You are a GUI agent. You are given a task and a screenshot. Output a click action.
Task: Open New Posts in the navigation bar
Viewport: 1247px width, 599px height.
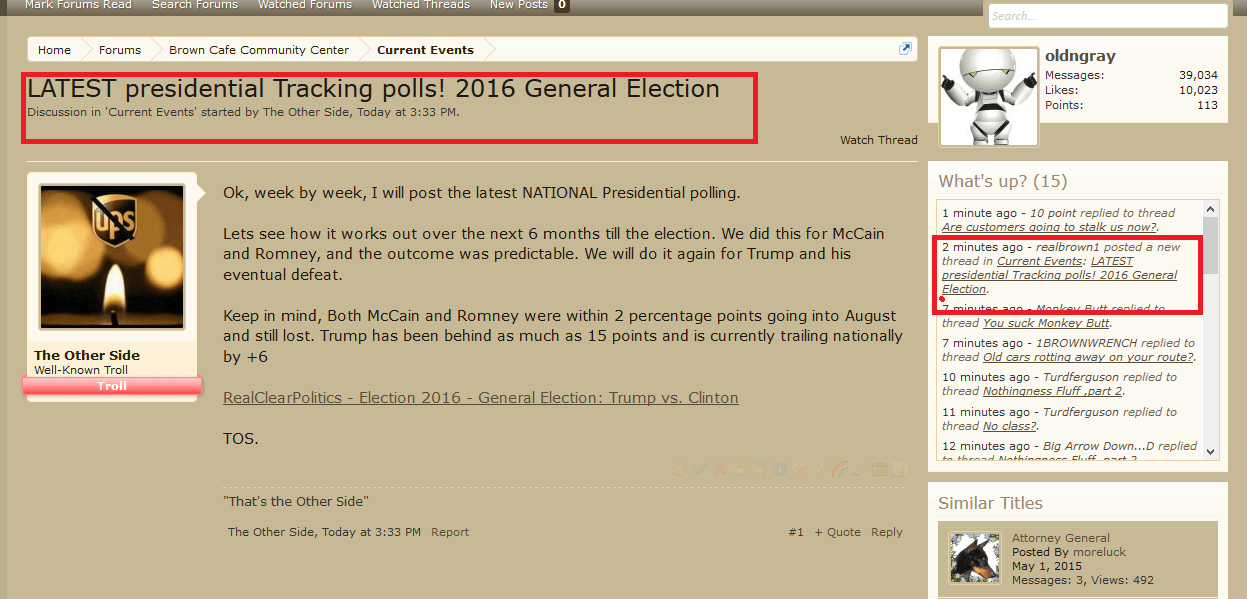[x=519, y=5]
